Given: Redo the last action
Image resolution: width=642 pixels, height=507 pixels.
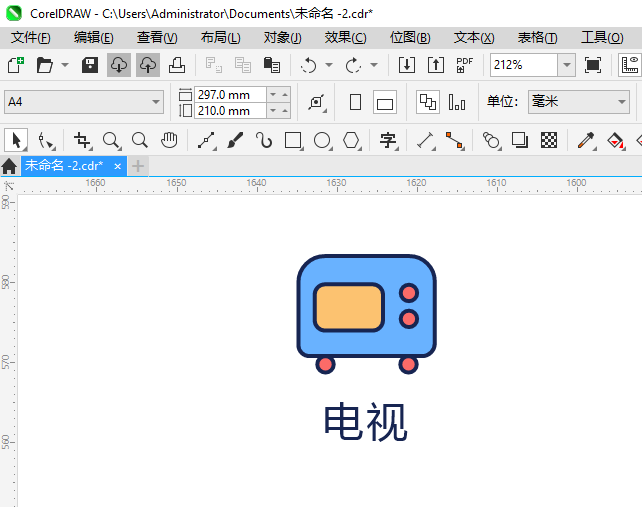Looking at the screenshot, I should (353, 65).
